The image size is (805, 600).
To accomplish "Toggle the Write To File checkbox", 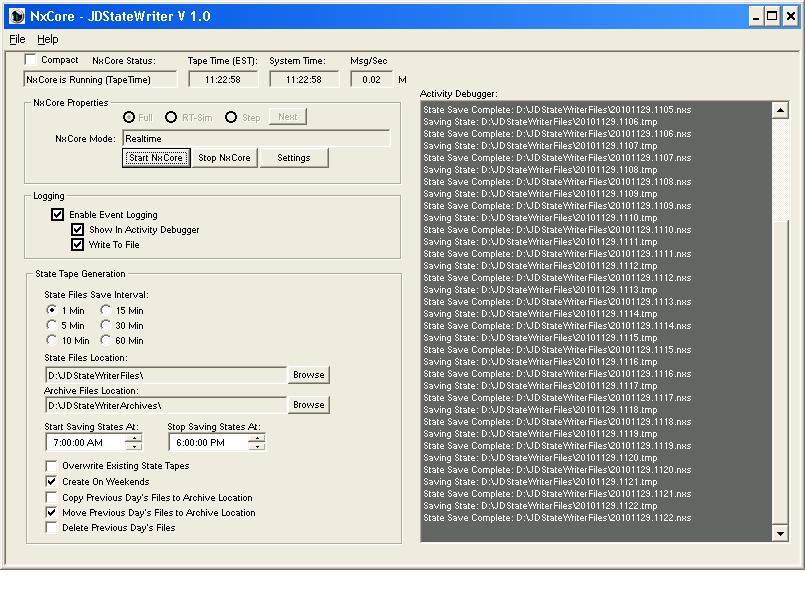I will pyautogui.click(x=77, y=245).
